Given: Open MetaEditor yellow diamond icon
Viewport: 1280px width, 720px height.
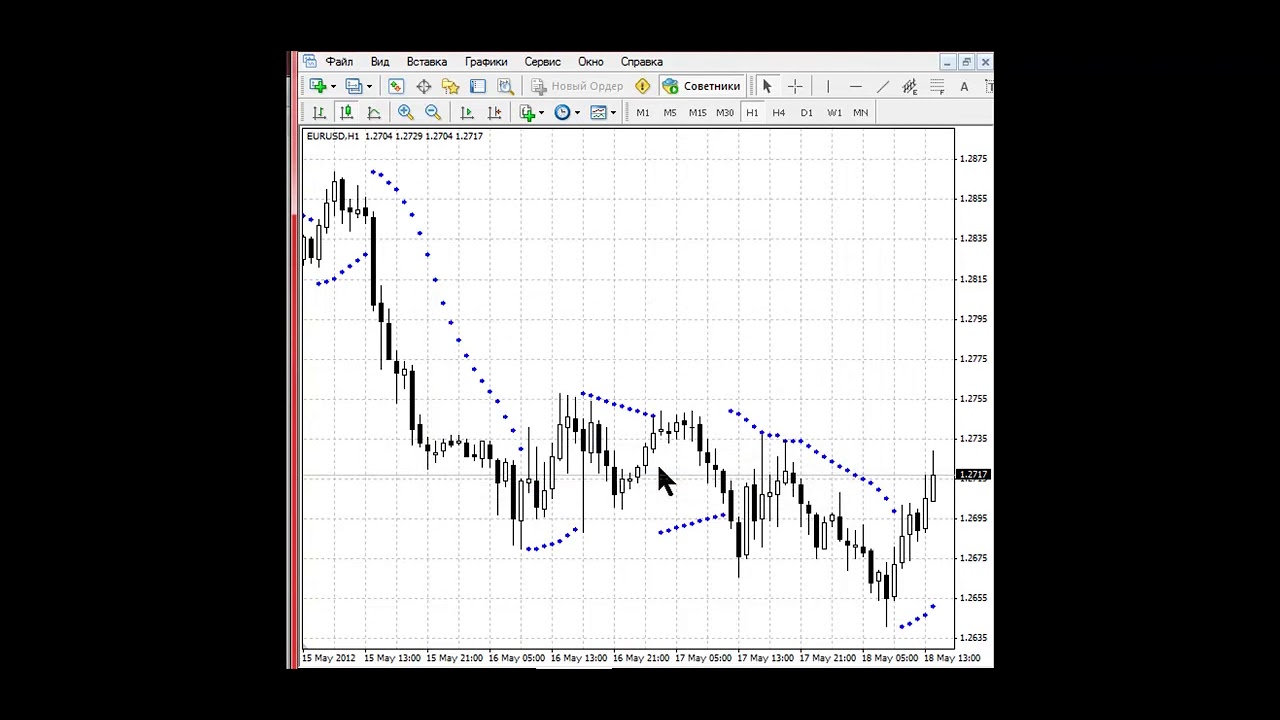Looking at the screenshot, I should (642, 87).
